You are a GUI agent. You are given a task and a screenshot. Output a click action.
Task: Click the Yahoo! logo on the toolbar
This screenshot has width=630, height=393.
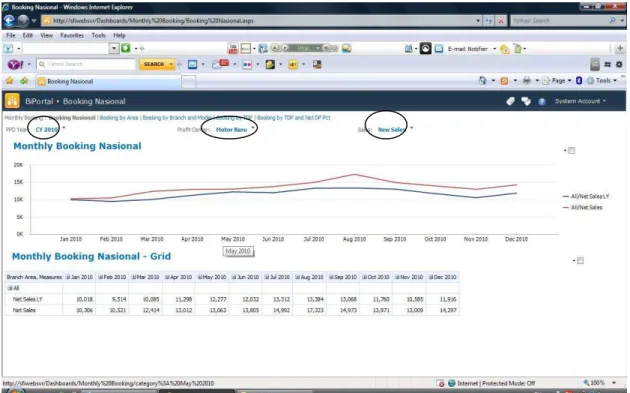click(15, 64)
